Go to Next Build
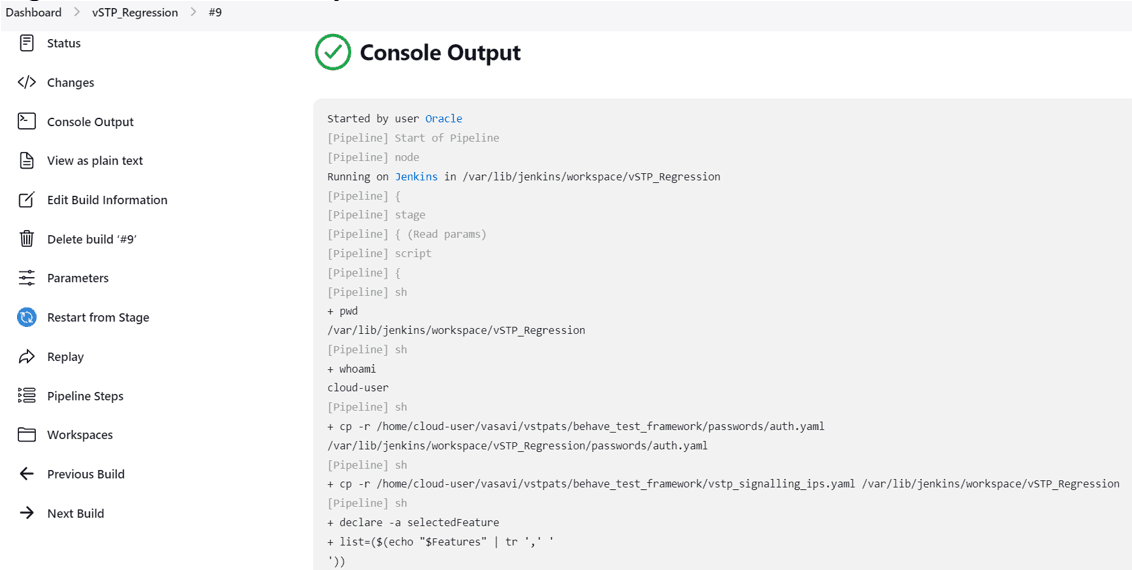Image resolution: width=1132 pixels, height=570 pixels. pos(75,513)
